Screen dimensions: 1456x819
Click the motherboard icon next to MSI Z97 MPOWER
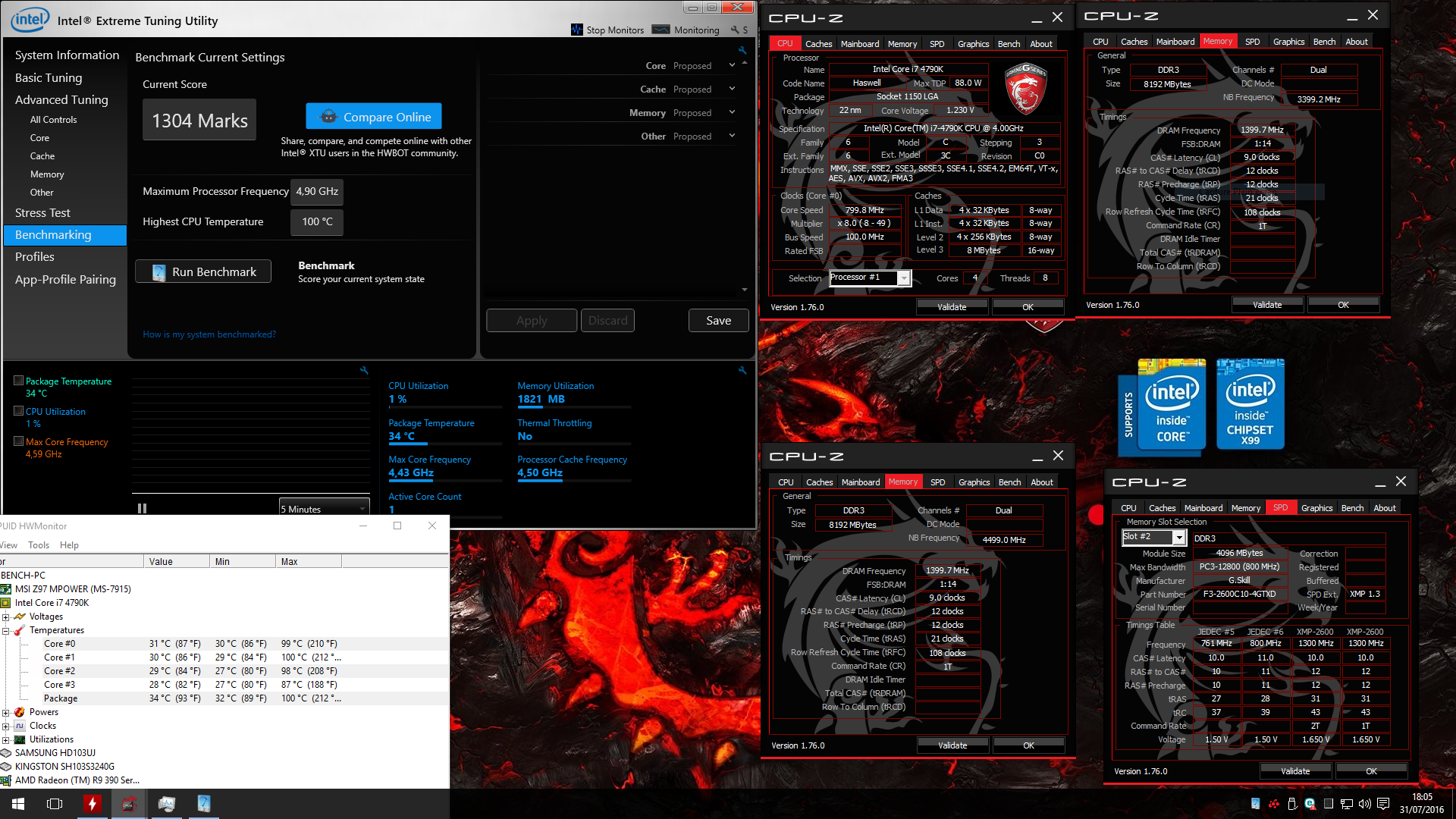tap(5, 589)
